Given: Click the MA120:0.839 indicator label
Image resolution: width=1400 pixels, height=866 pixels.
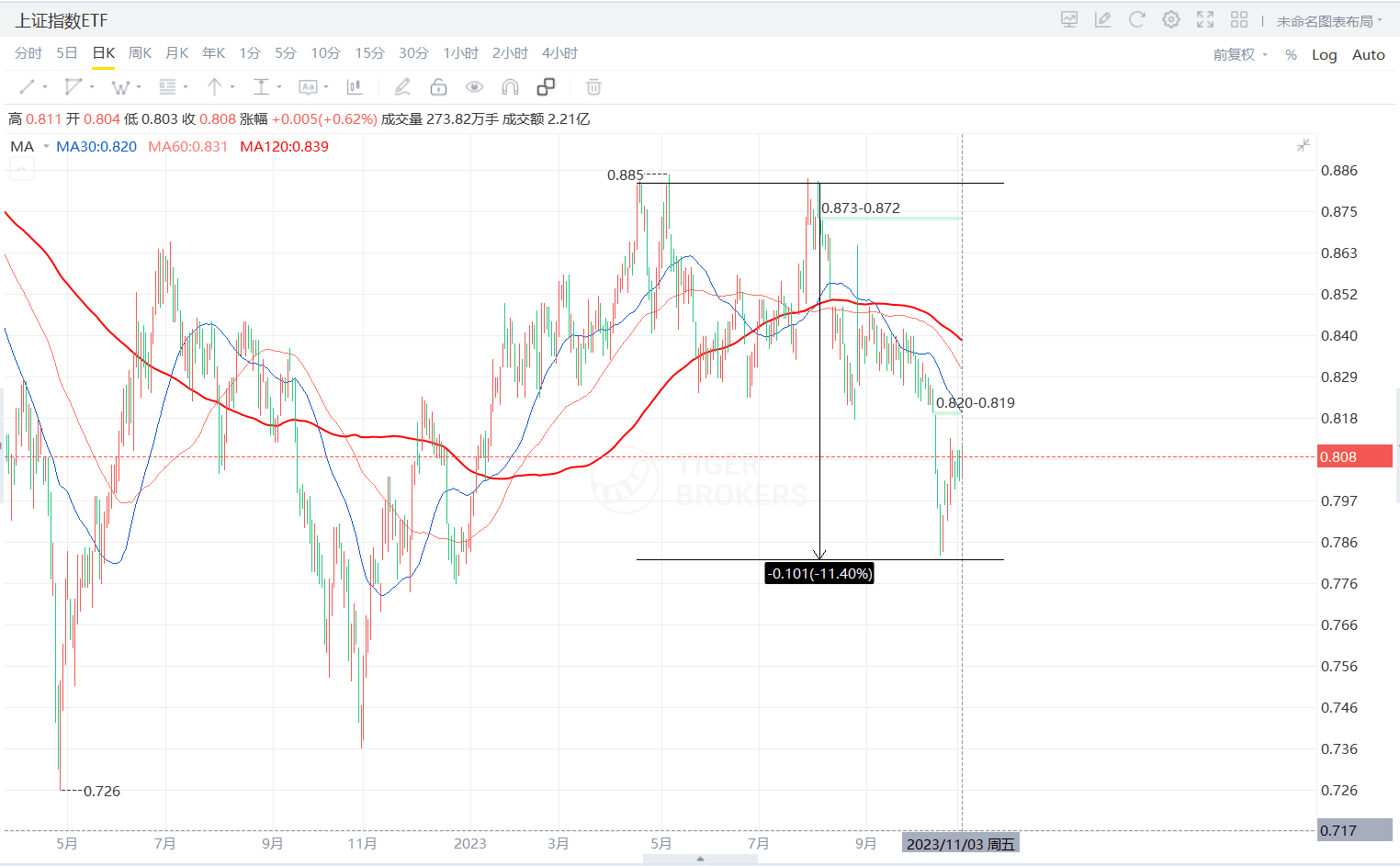Looking at the screenshot, I should pos(284,147).
